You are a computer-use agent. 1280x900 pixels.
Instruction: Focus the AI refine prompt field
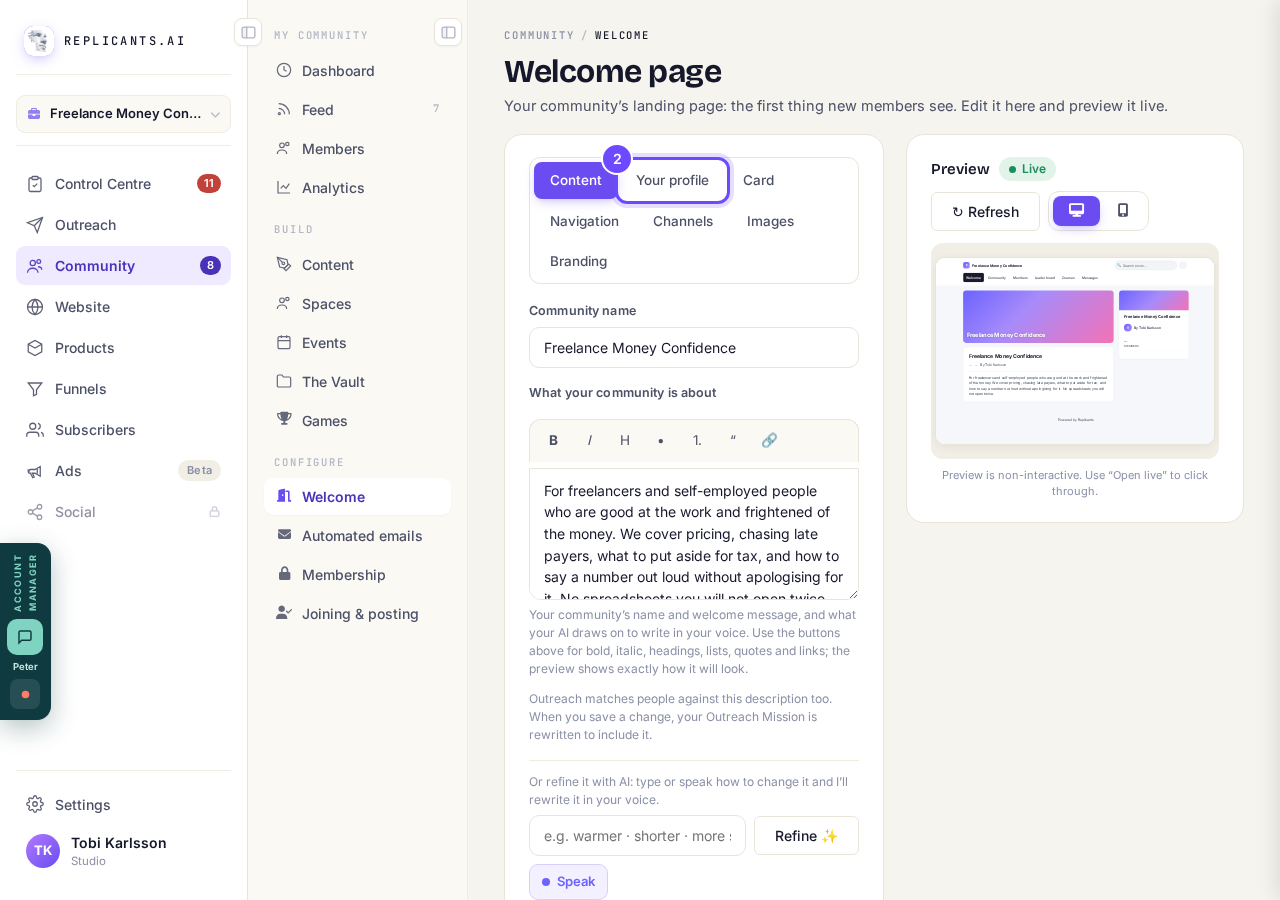point(637,836)
